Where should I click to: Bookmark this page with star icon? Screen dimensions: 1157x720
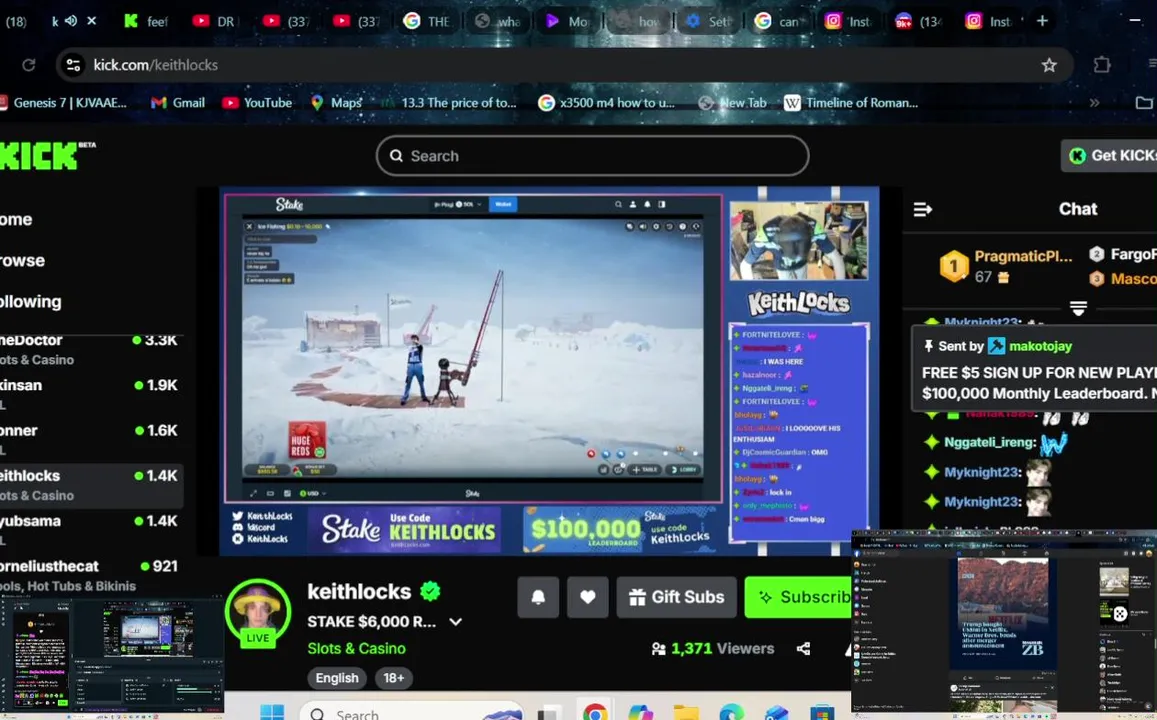pos(1049,65)
